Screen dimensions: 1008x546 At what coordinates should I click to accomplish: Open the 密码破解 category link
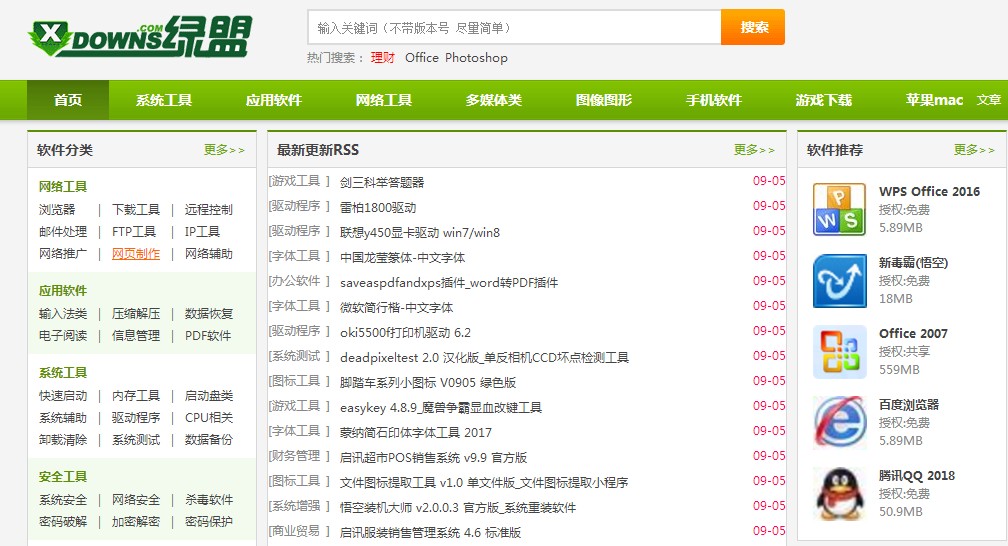(x=63, y=522)
